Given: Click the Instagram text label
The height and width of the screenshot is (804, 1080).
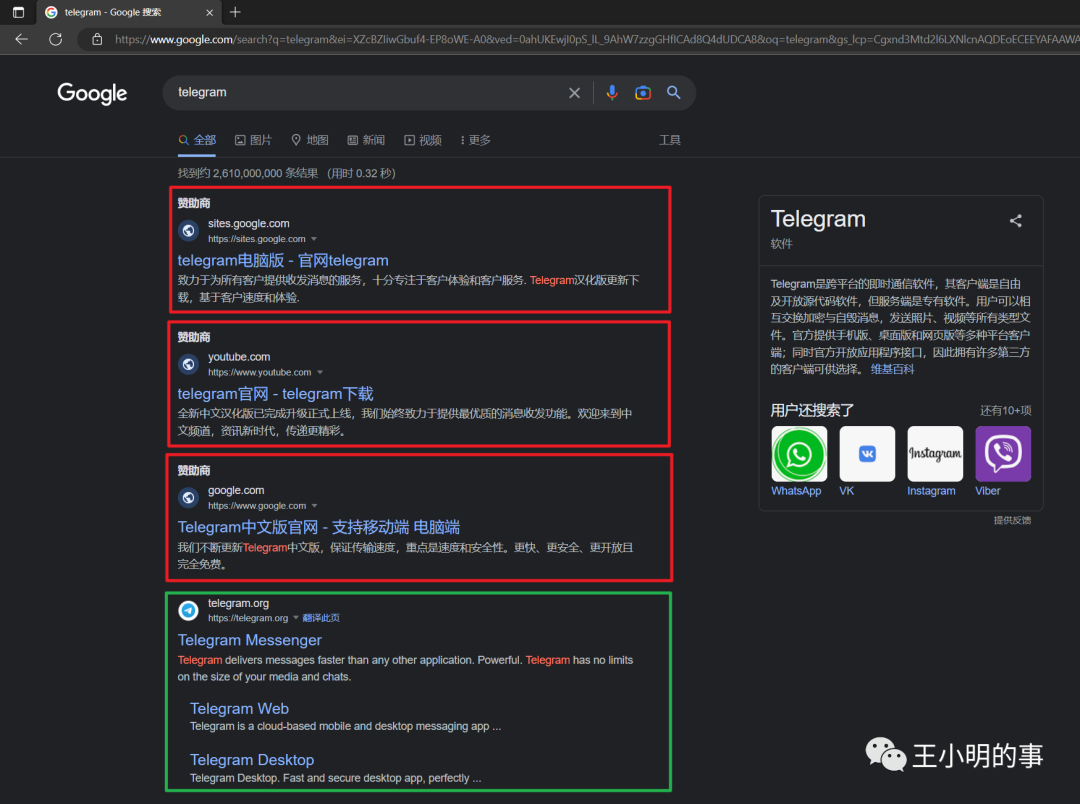Looking at the screenshot, I should coord(931,491).
